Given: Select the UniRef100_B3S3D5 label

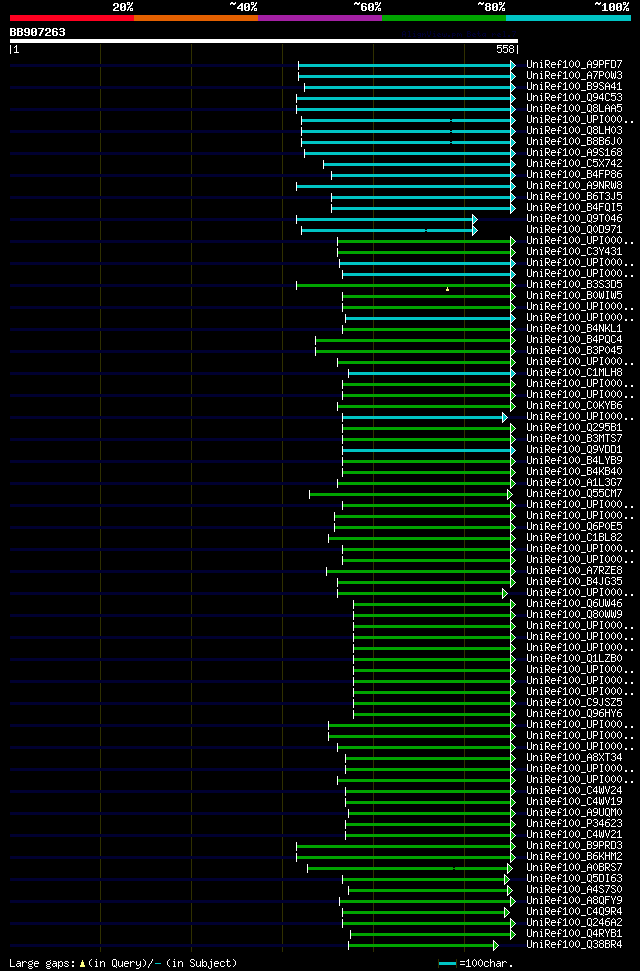Looking at the screenshot, I should click(574, 285).
